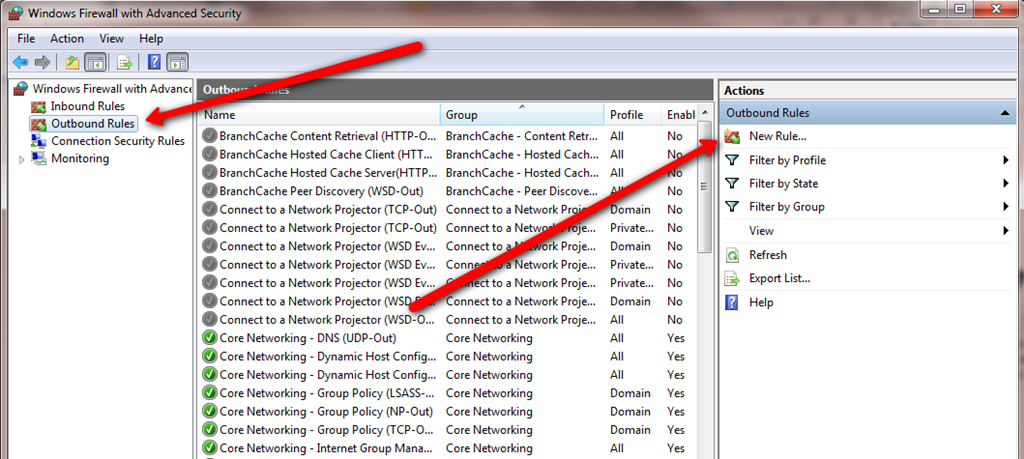
Task: Click the Up one level folder icon
Action: click(x=72, y=63)
